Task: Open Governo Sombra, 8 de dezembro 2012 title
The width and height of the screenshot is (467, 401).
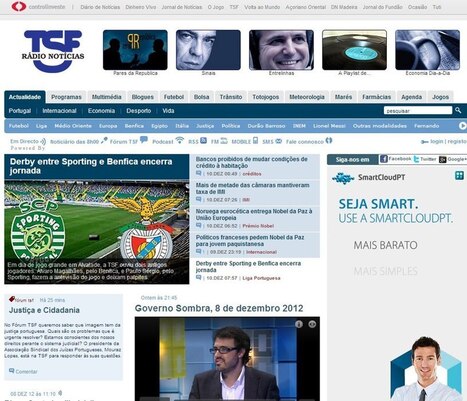Action: [x=219, y=308]
